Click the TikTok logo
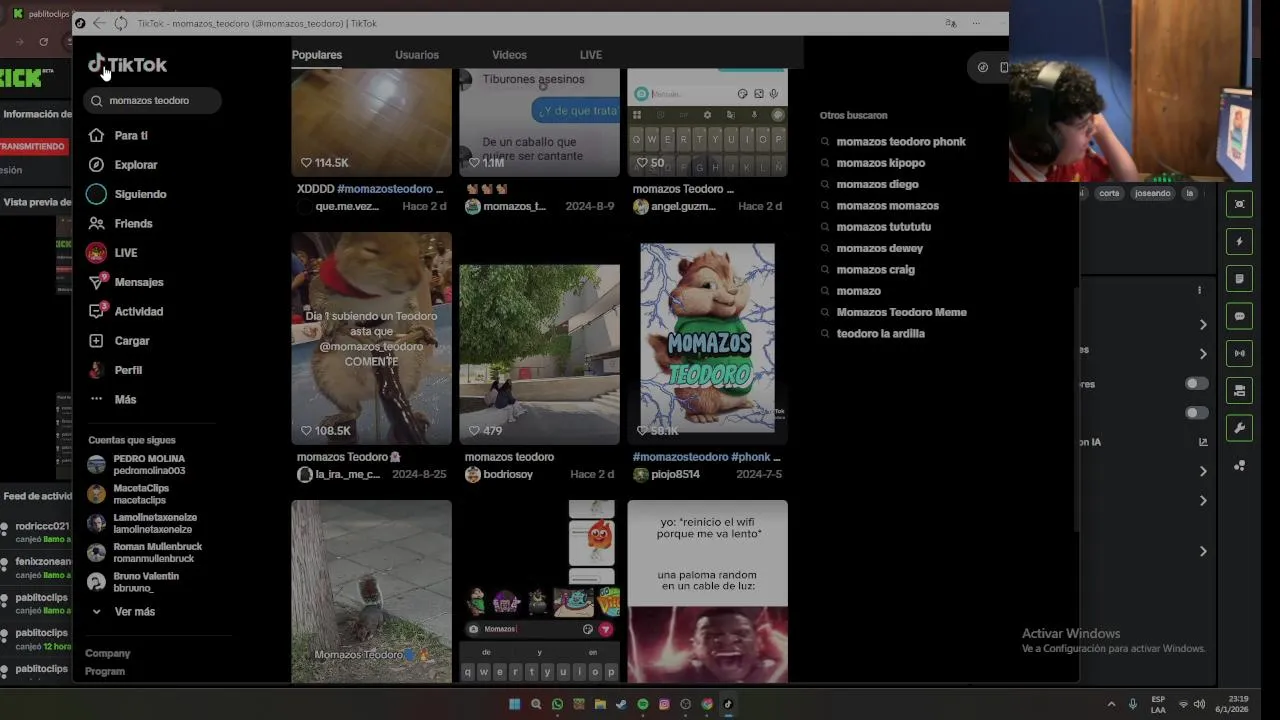The image size is (1280, 720). 127,65
